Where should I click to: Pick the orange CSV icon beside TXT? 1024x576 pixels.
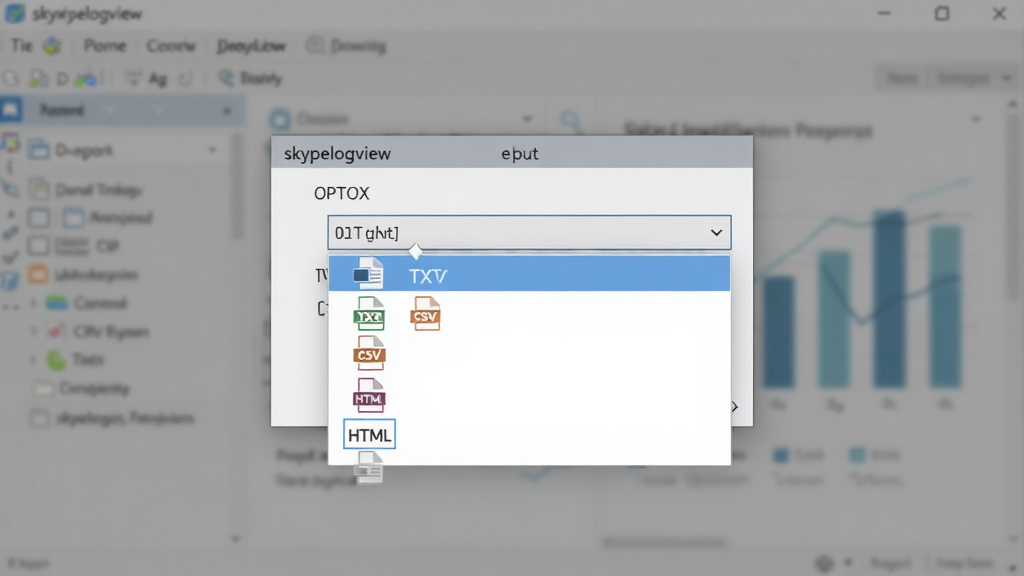coord(425,313)
